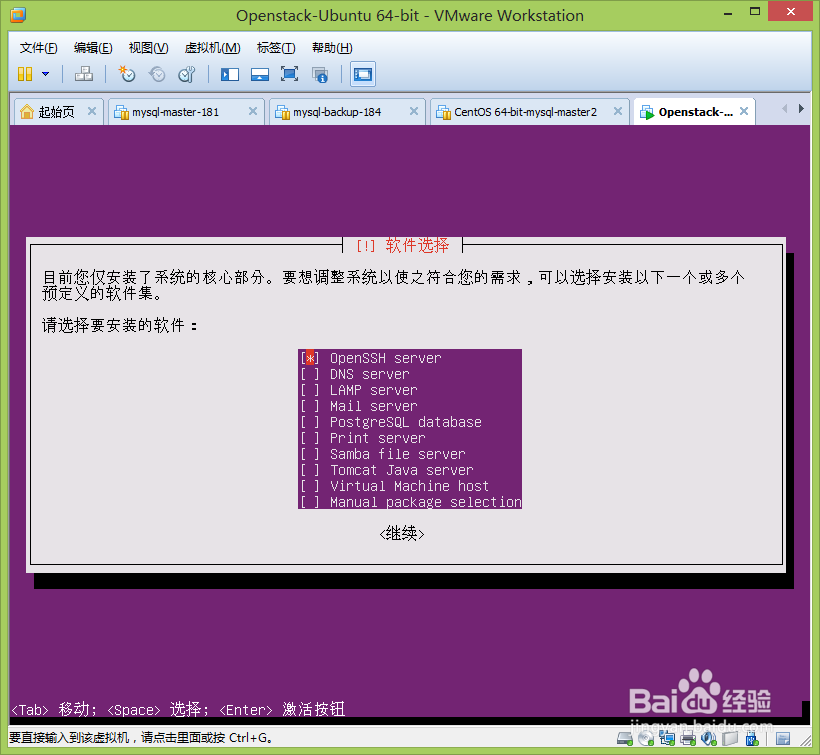Take a snapshot of the virtual machine
The height and width of the screenshot is (755, 820).
(x=127, y=74)
